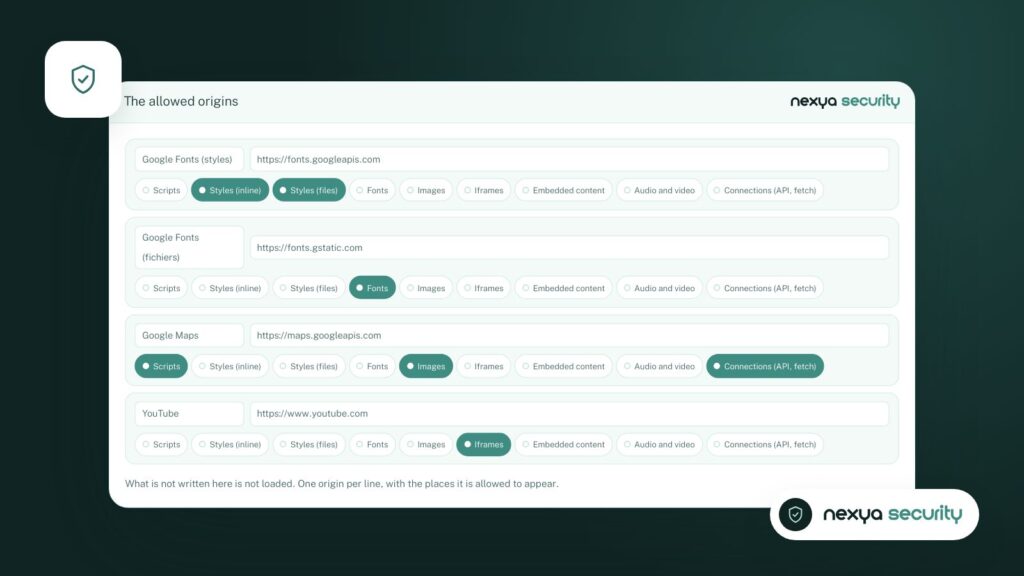Disable Iframes for the YouTube origin
The image size is (1024, 576).
point(483,445)
